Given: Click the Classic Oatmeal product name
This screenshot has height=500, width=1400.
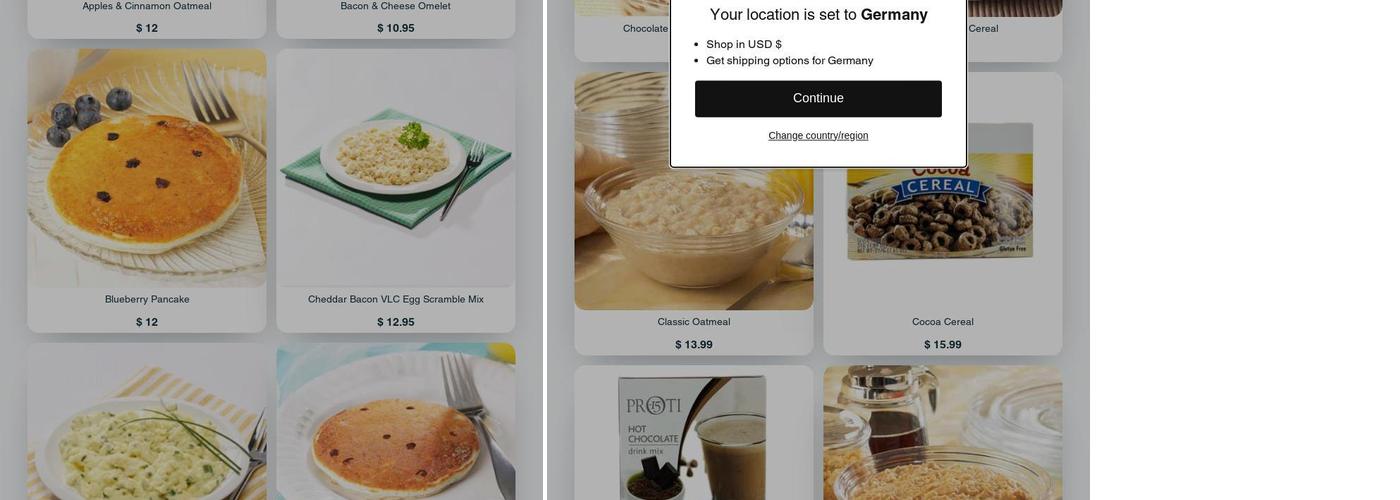Looking at the screenshot, I should tap(694, 322).
